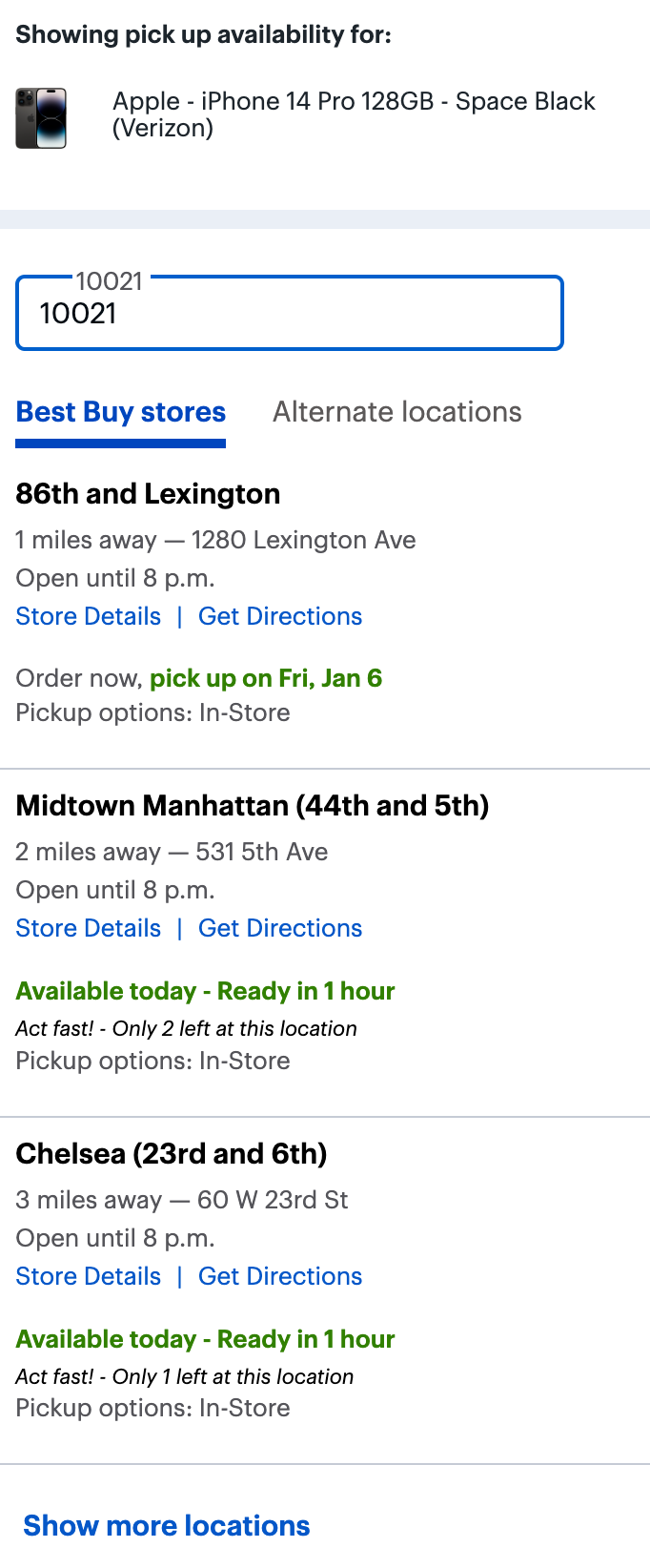The height and width of the screenshot is (1568, 650).
Task: Get Directions to Chelsea store
Action: coord(280,1276)
